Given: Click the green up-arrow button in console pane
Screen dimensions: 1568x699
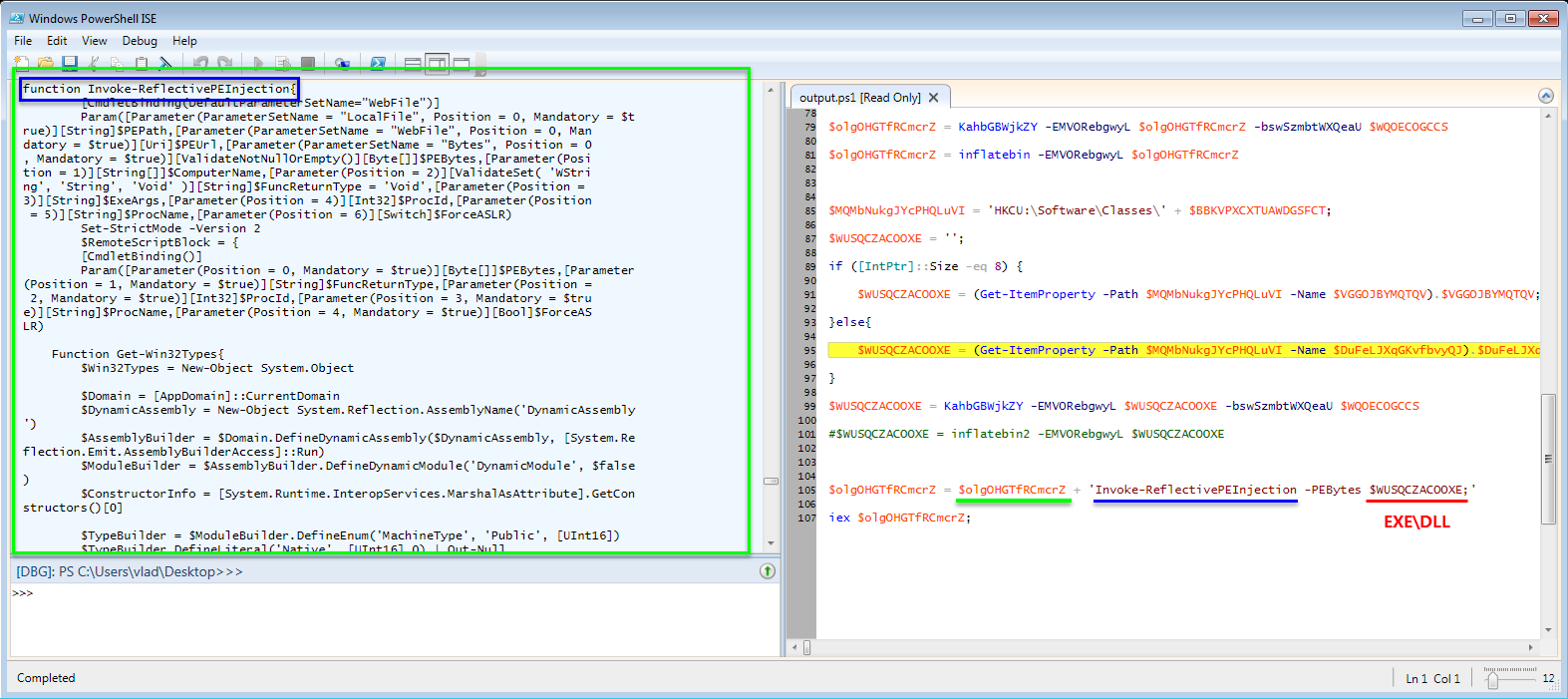Looking at the screenshot, I should [x=768, y=571].
